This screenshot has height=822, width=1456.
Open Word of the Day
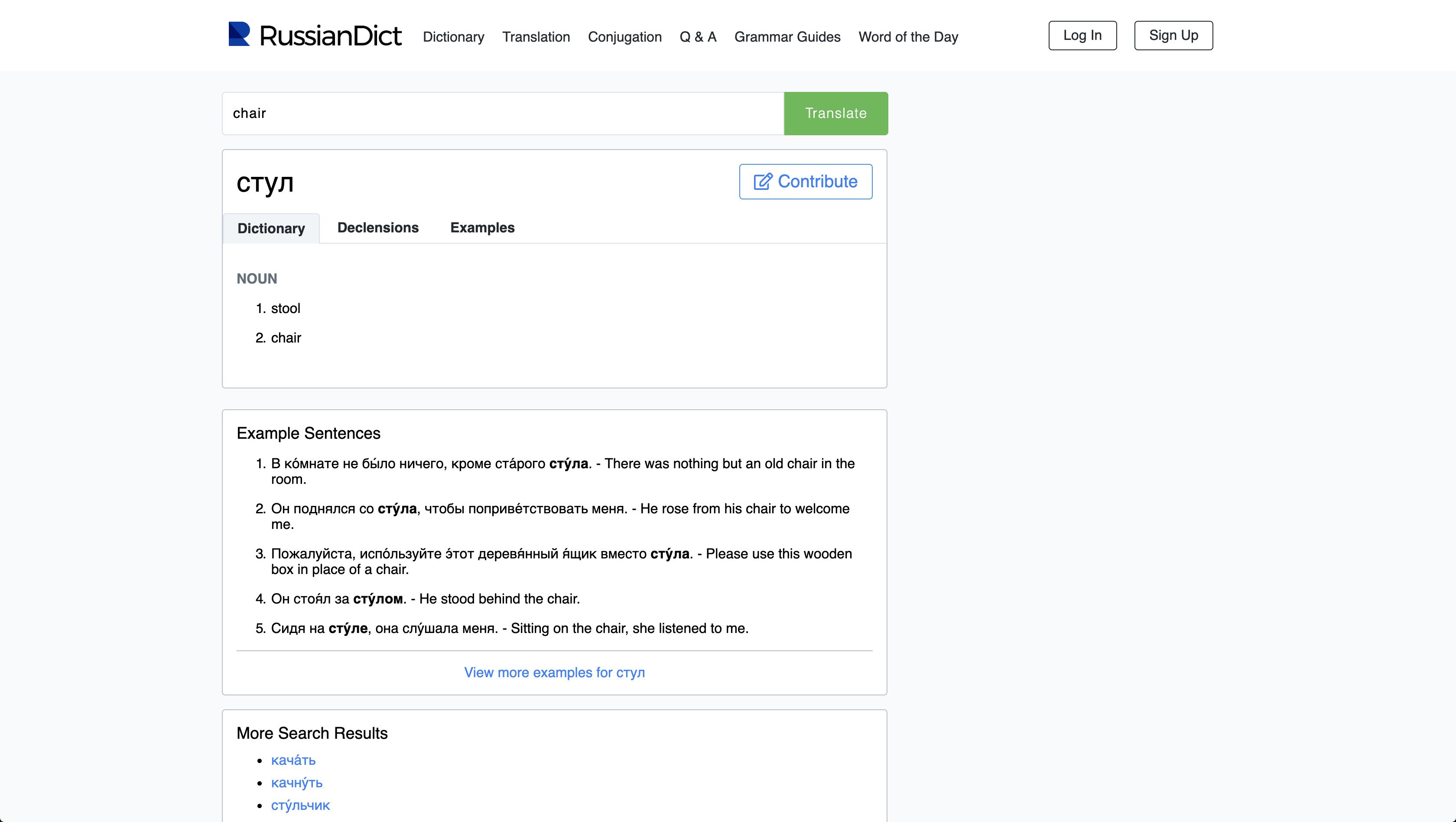click(x=908, y=37)
